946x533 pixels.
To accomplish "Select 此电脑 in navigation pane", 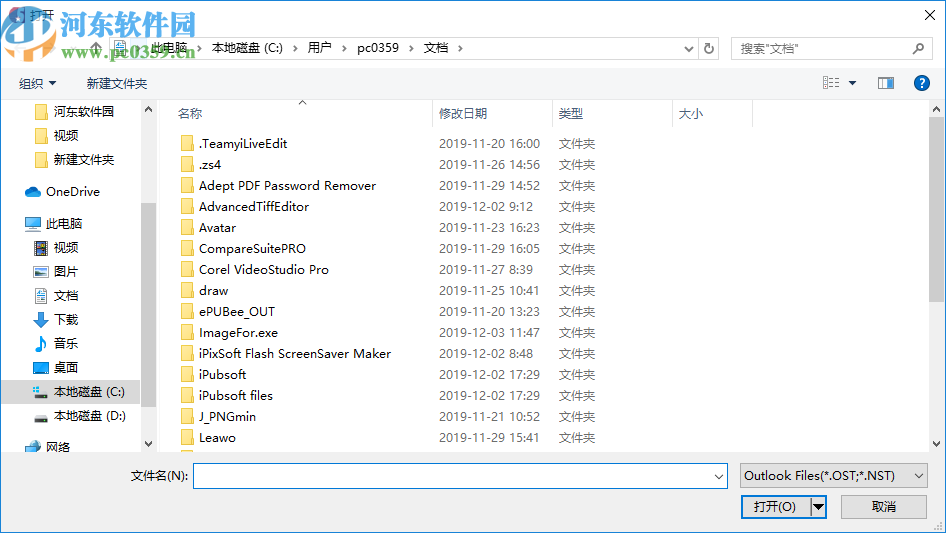I will [x=53, y=224].
